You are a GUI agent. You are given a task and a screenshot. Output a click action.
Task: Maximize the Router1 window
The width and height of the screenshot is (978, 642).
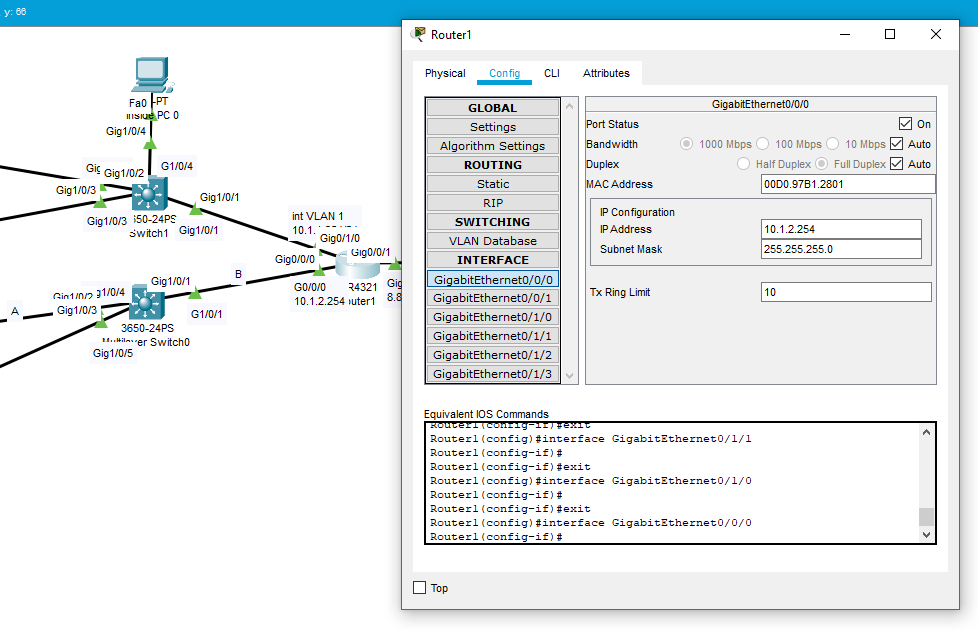click(x=890, y=34)
